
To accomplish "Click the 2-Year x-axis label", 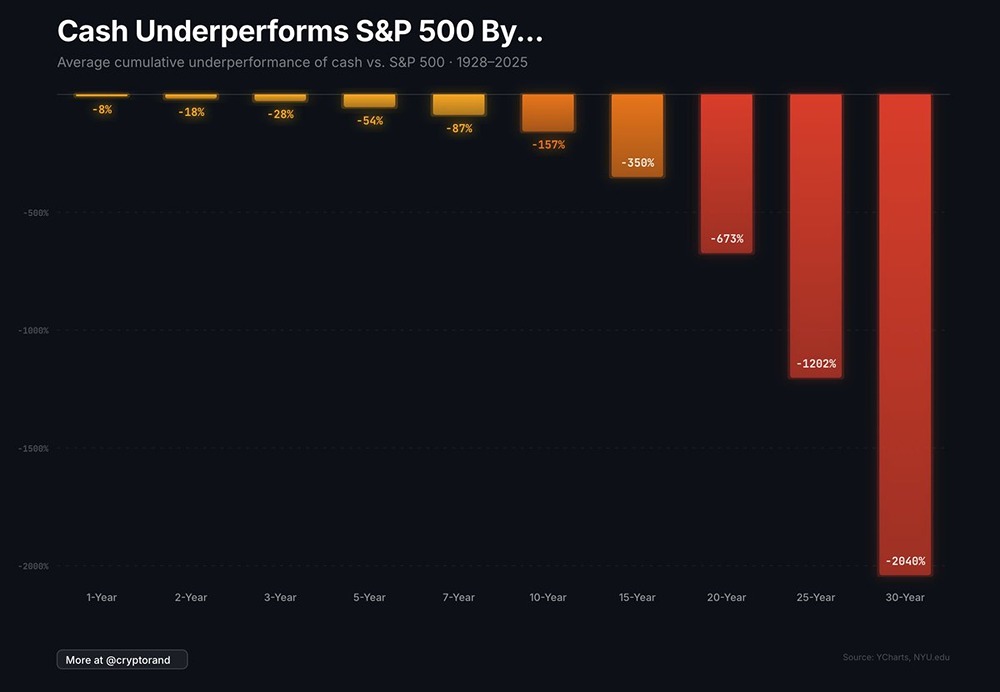I will pos(191,597).
